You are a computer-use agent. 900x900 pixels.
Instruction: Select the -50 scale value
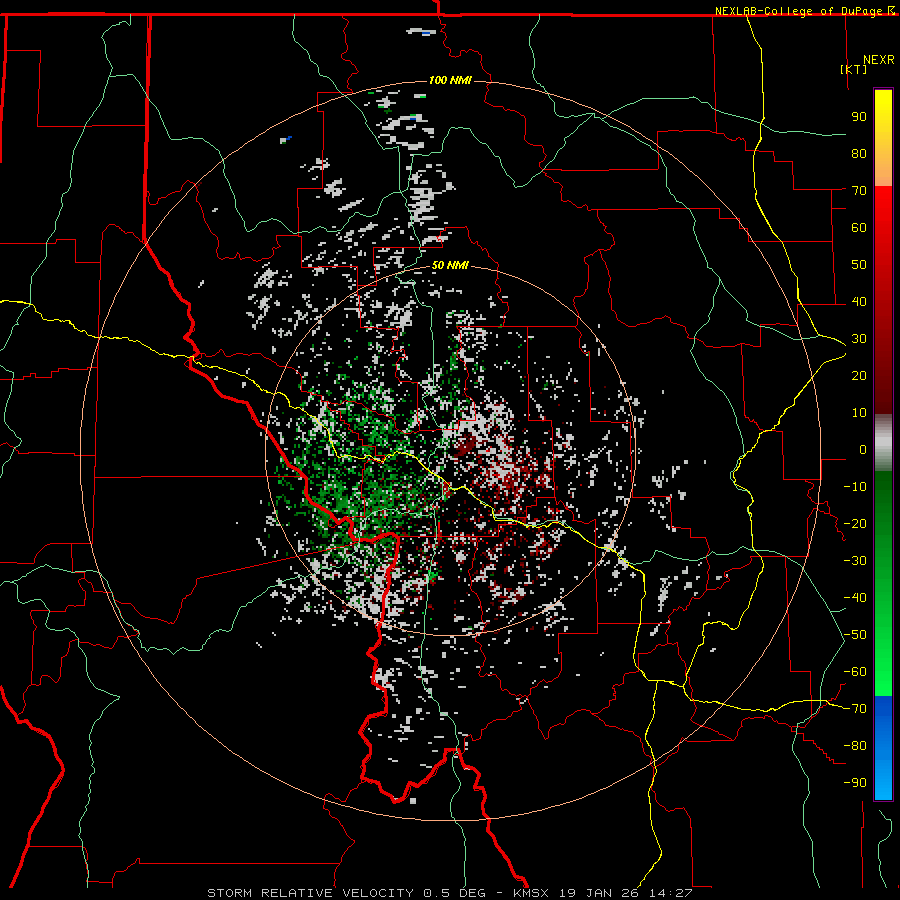pos(855,635)
